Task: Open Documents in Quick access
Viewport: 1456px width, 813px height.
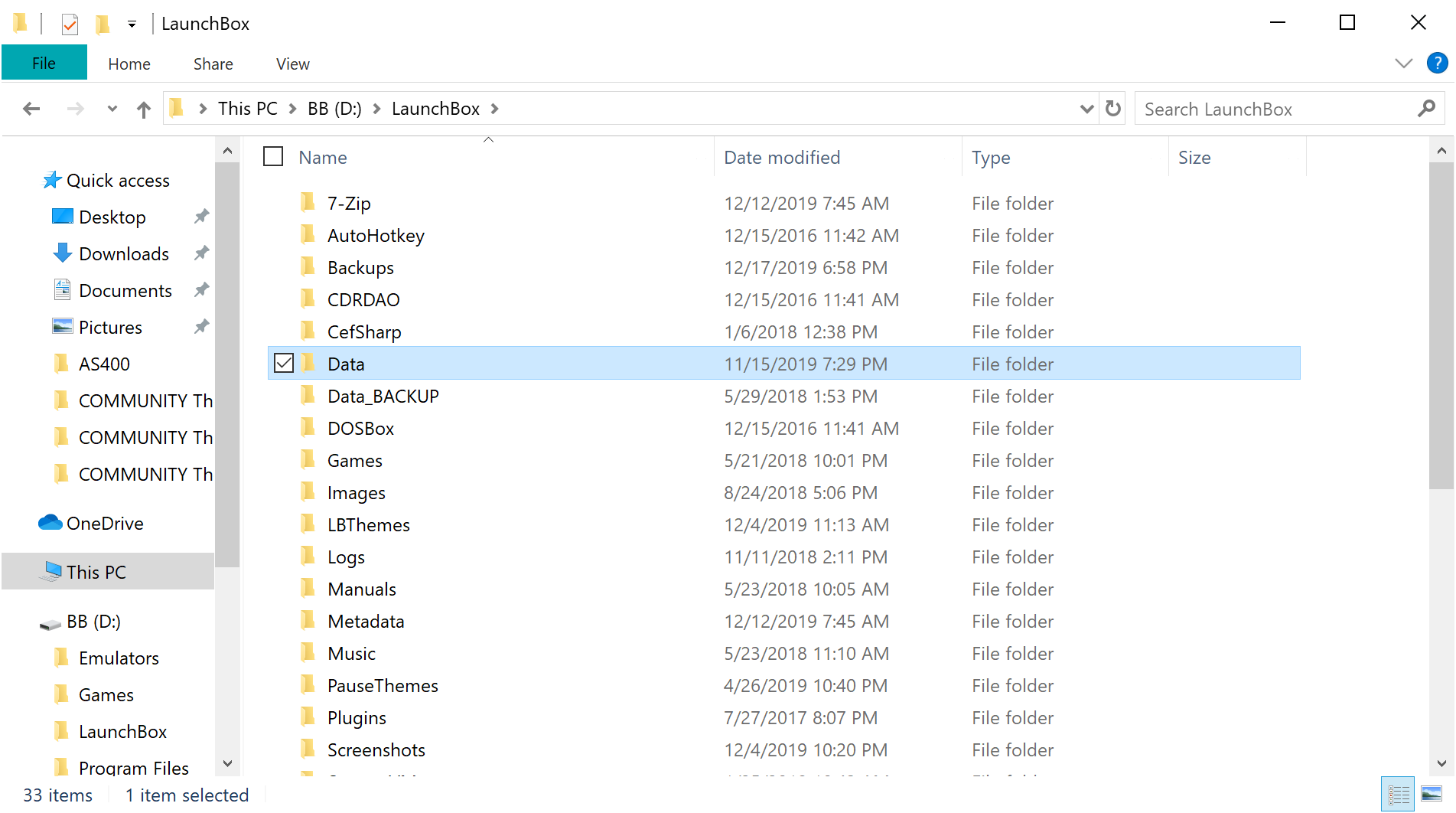Action: (x=125, y=291)
